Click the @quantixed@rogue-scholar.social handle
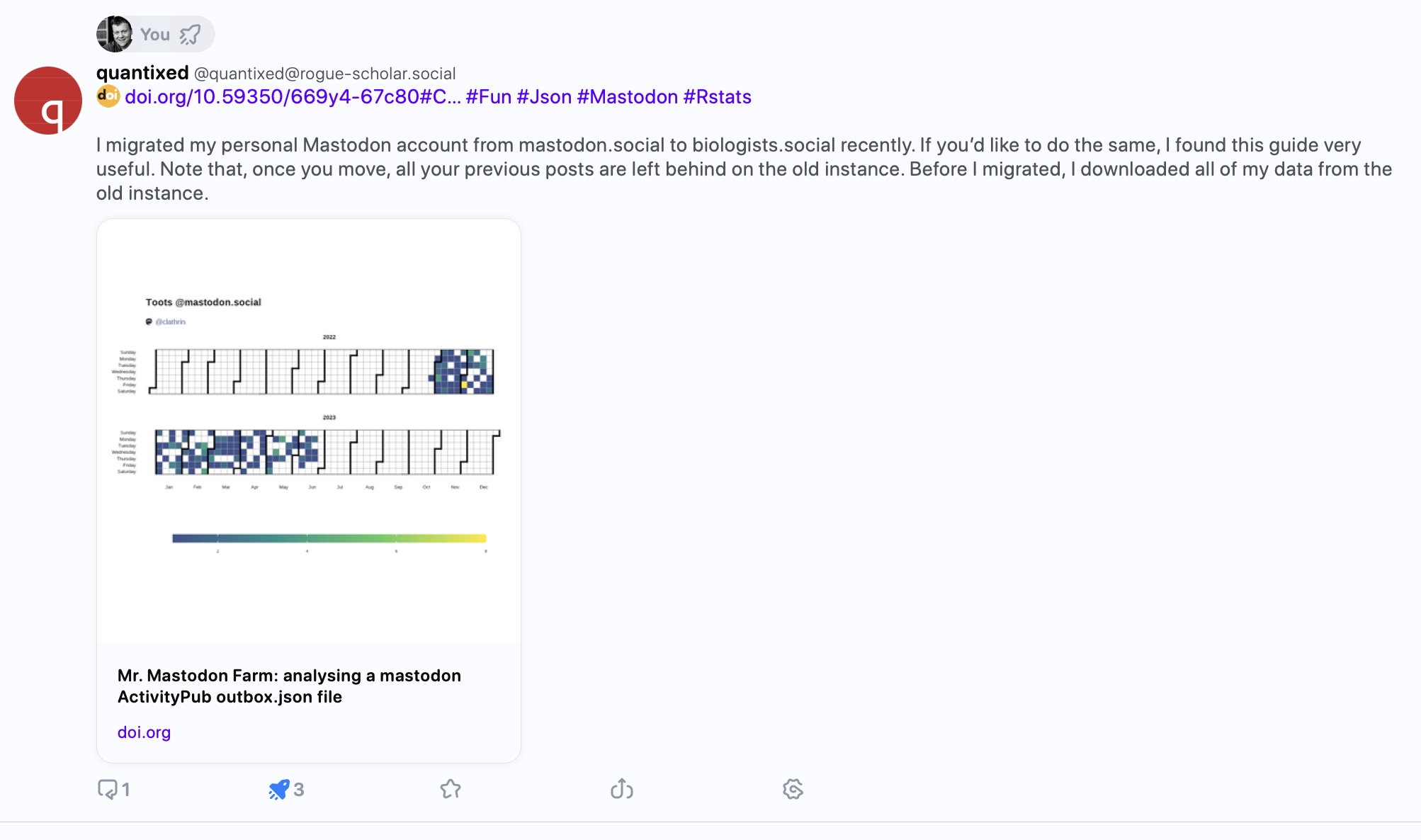Viewport: 1421px width, 840px height. 324,74
